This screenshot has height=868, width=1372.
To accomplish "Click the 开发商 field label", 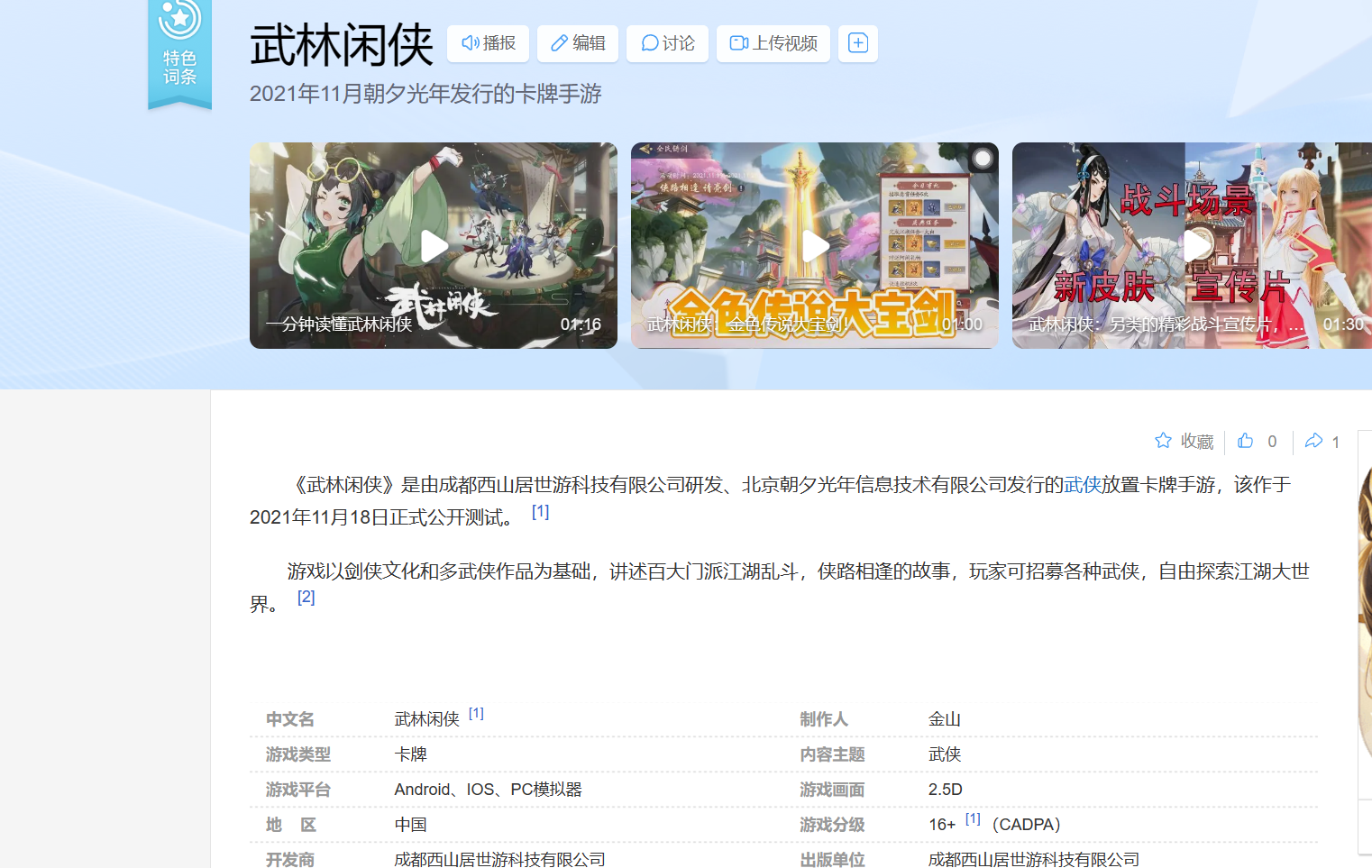I will click(x=290, y=860).
